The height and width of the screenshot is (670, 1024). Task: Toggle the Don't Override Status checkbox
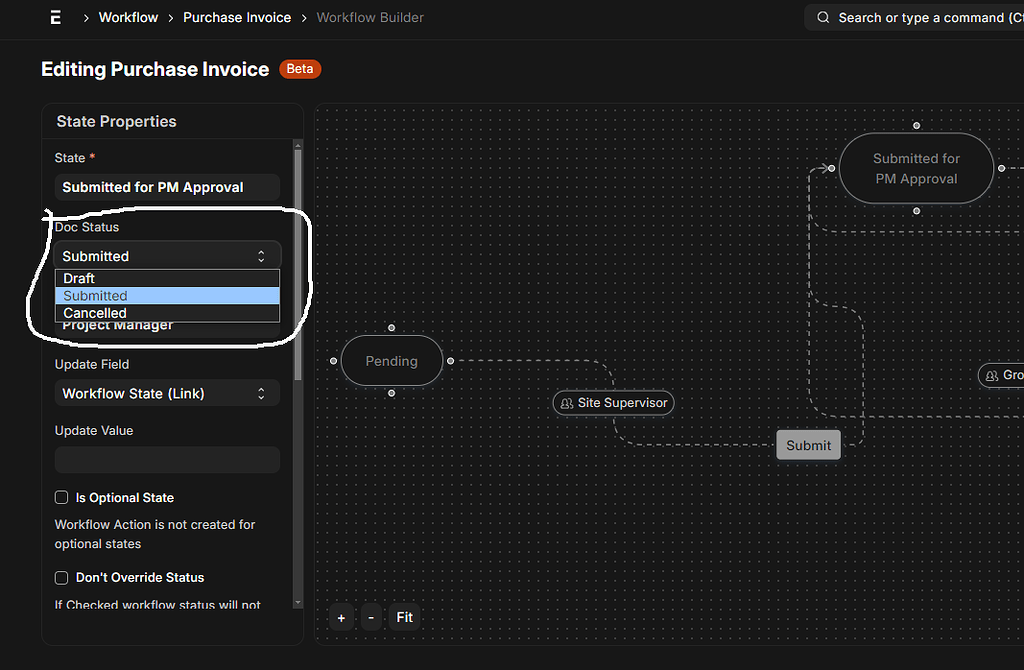point(62,577)
